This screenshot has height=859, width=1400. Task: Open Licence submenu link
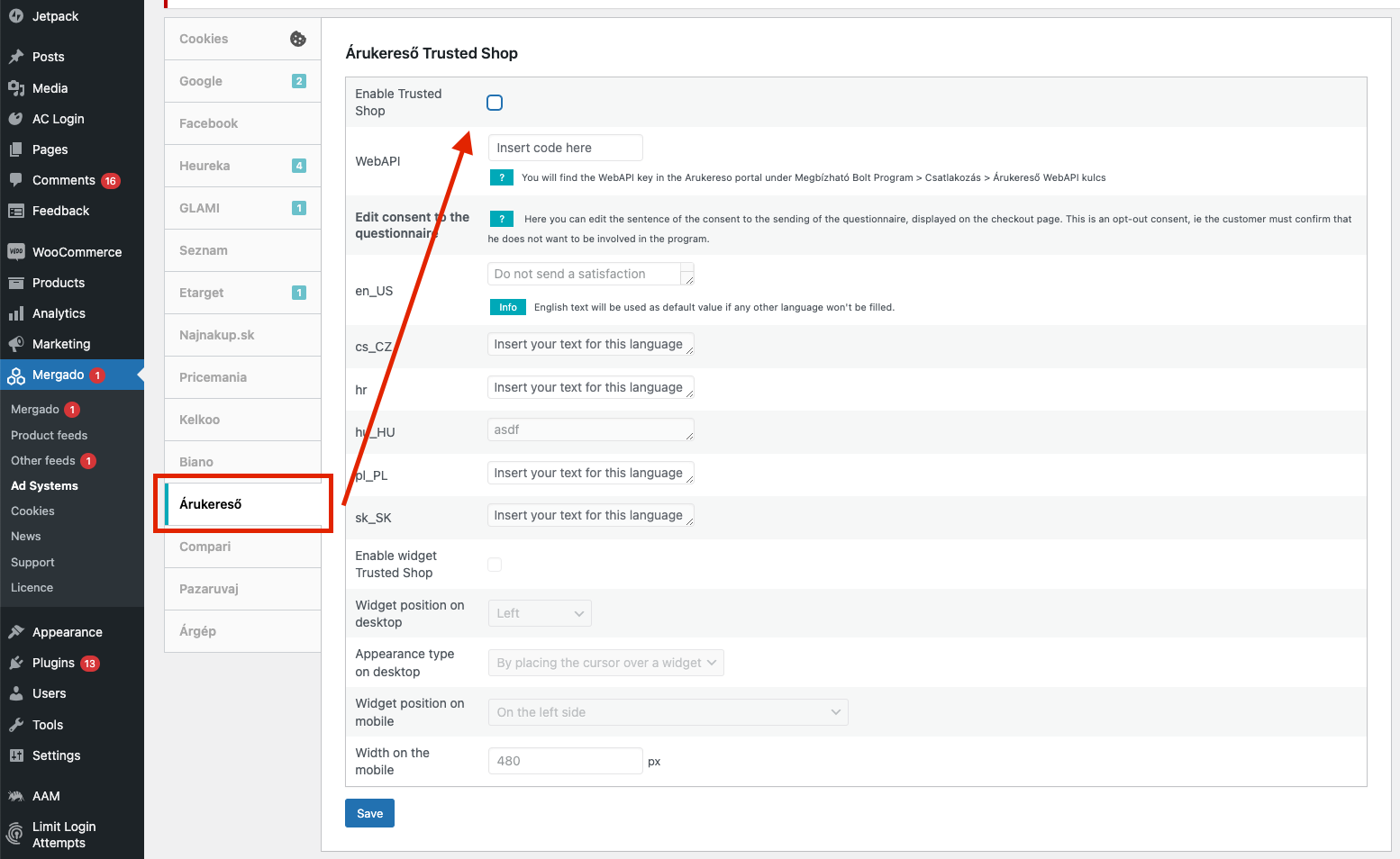[x=32, y=587]
